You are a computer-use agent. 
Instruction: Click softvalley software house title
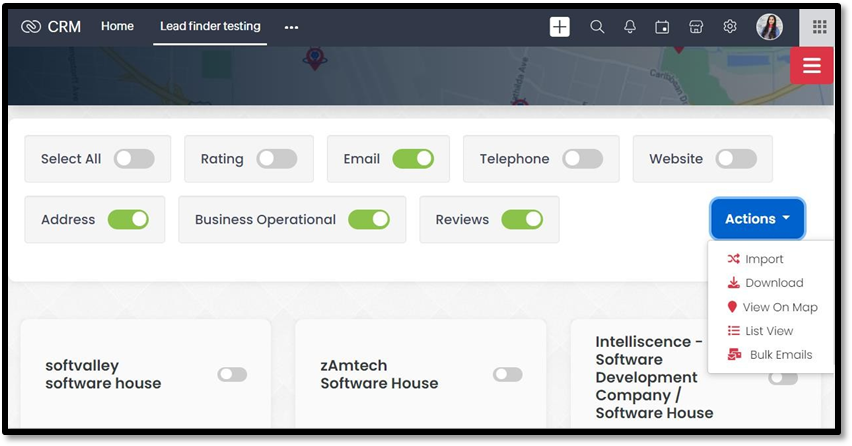pyautogui.click(x=103, y=374)
